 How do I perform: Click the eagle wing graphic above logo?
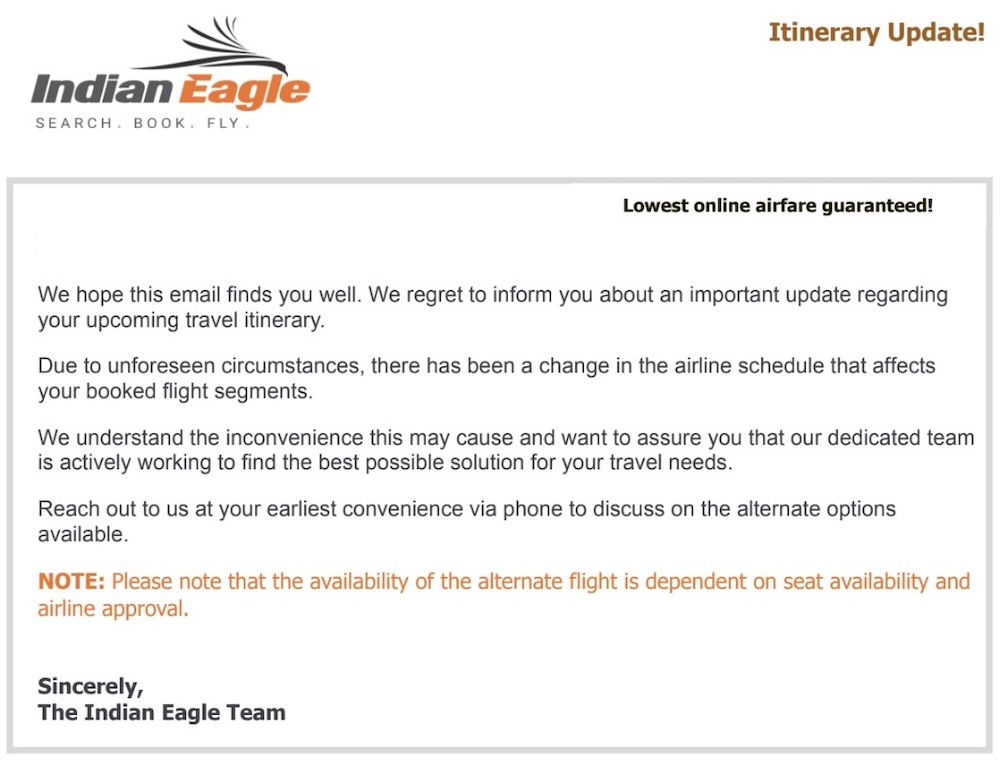[210, 46]
